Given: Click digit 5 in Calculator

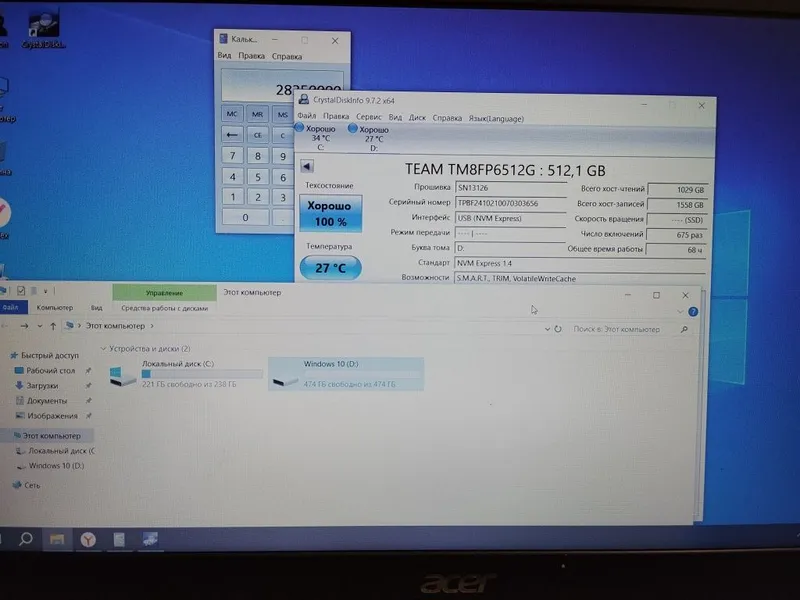Looking at the screenshot, I should tap(258, 177).
